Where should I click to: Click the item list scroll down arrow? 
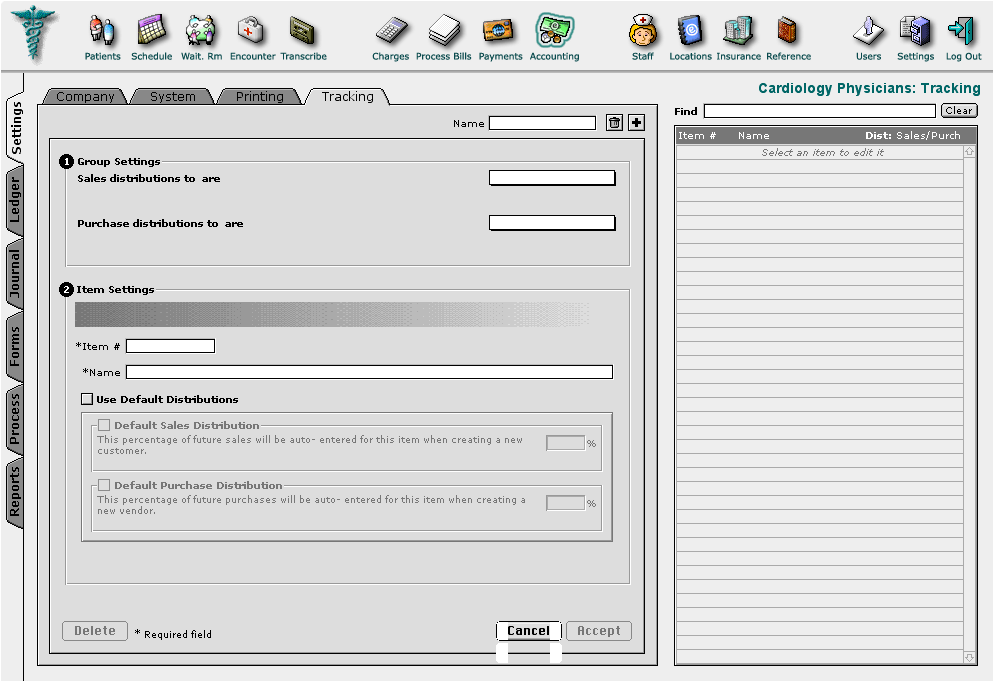[970, 658]
